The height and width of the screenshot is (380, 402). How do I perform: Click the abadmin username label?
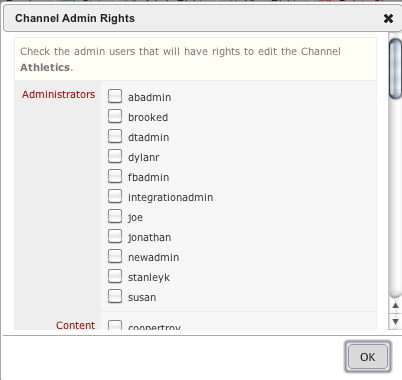coord(149,97)
